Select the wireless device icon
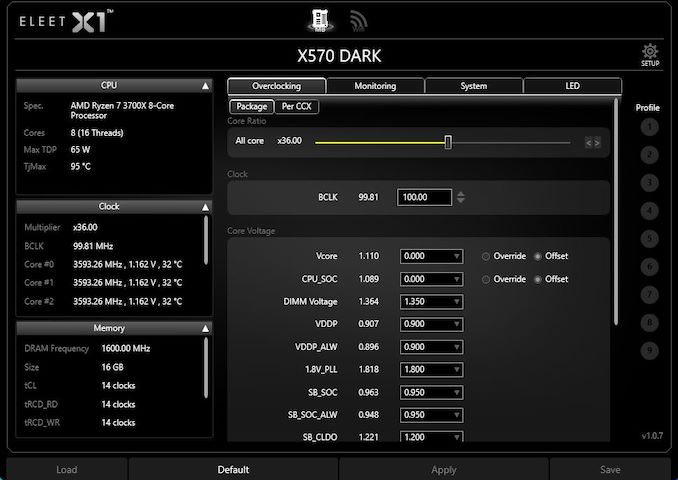Screen dimensions: 678x480 tap(358, 21)
